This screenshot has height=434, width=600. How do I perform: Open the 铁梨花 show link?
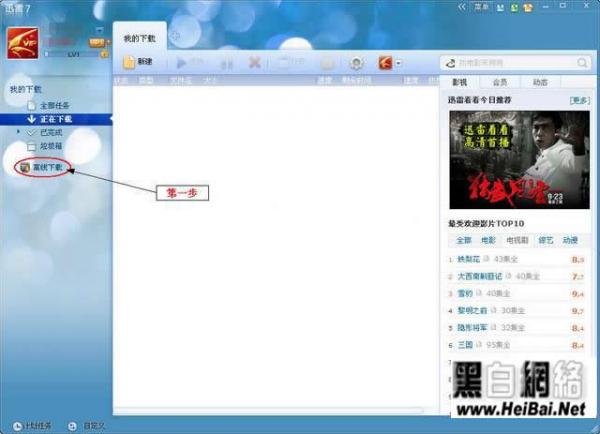468,259
